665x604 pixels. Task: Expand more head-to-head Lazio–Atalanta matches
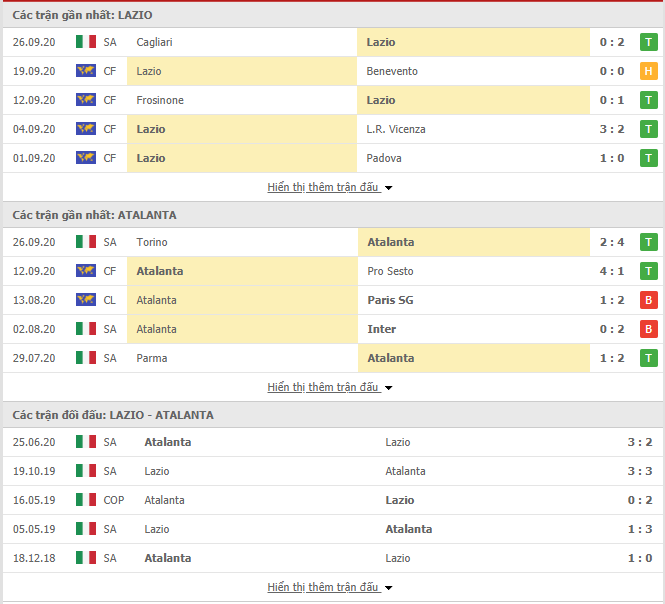tap(330, 587)
